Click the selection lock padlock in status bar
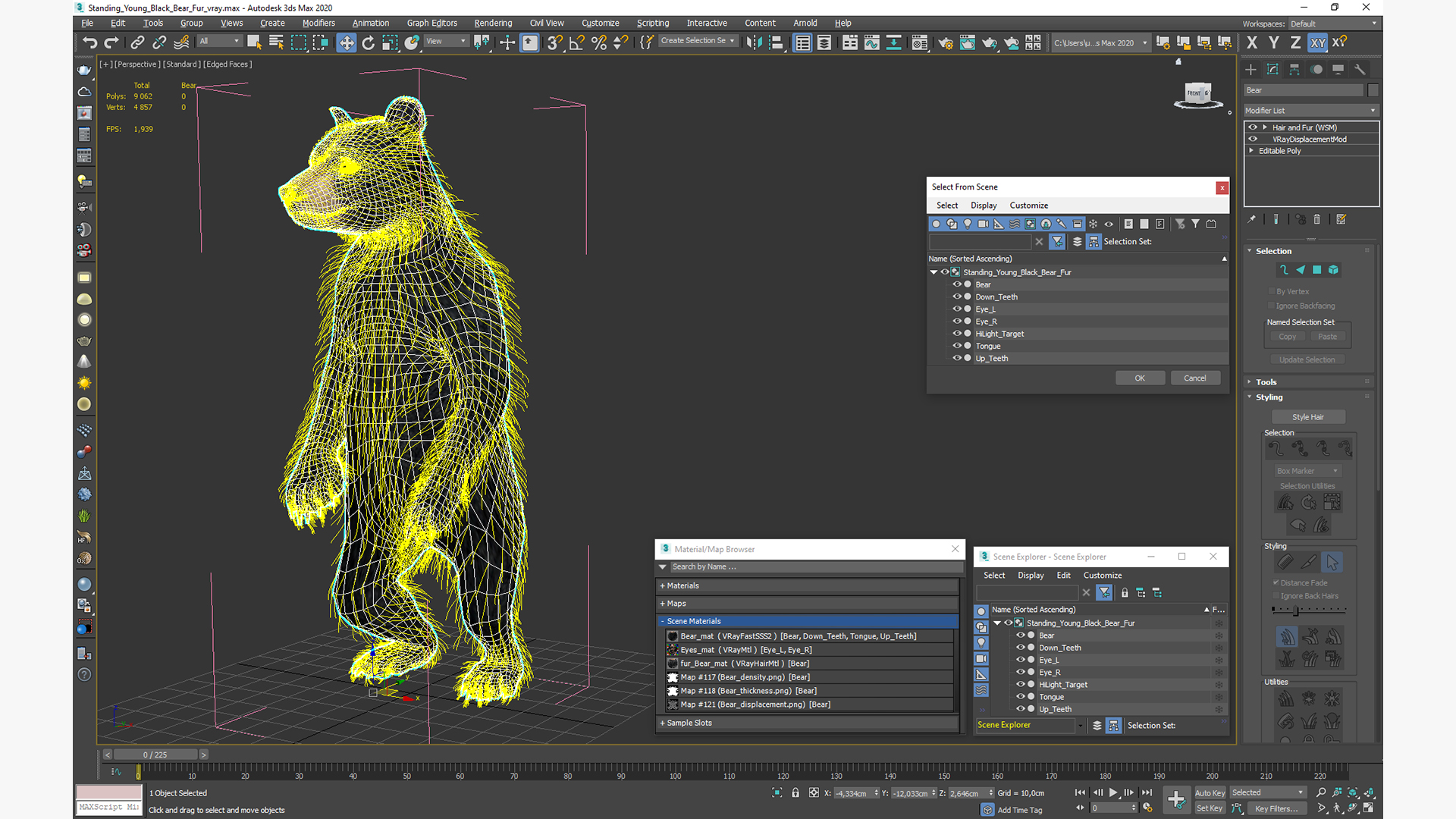Viewport: 1456px width, 819px height. [795, 792]
